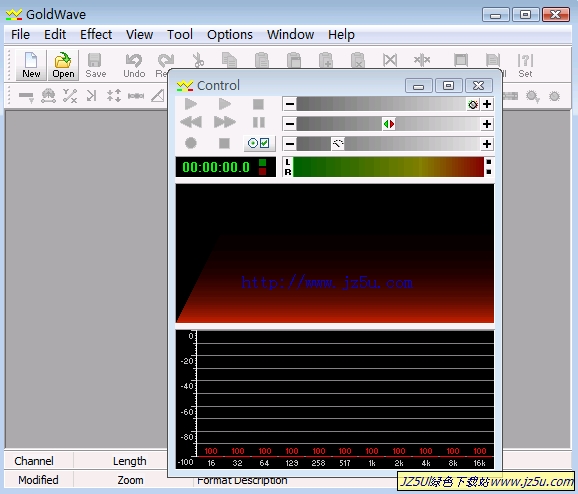578x494 pixels.
Task: Click the round record button in Control
Action: (x=191, y=143)
